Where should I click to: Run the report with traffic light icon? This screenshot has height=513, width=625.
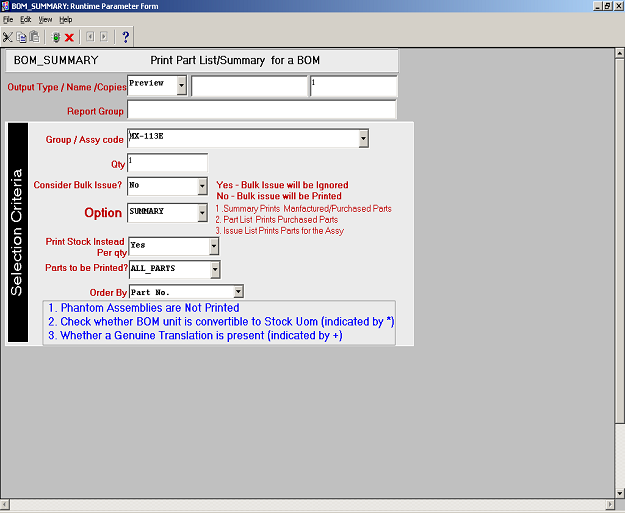point(56,37)
